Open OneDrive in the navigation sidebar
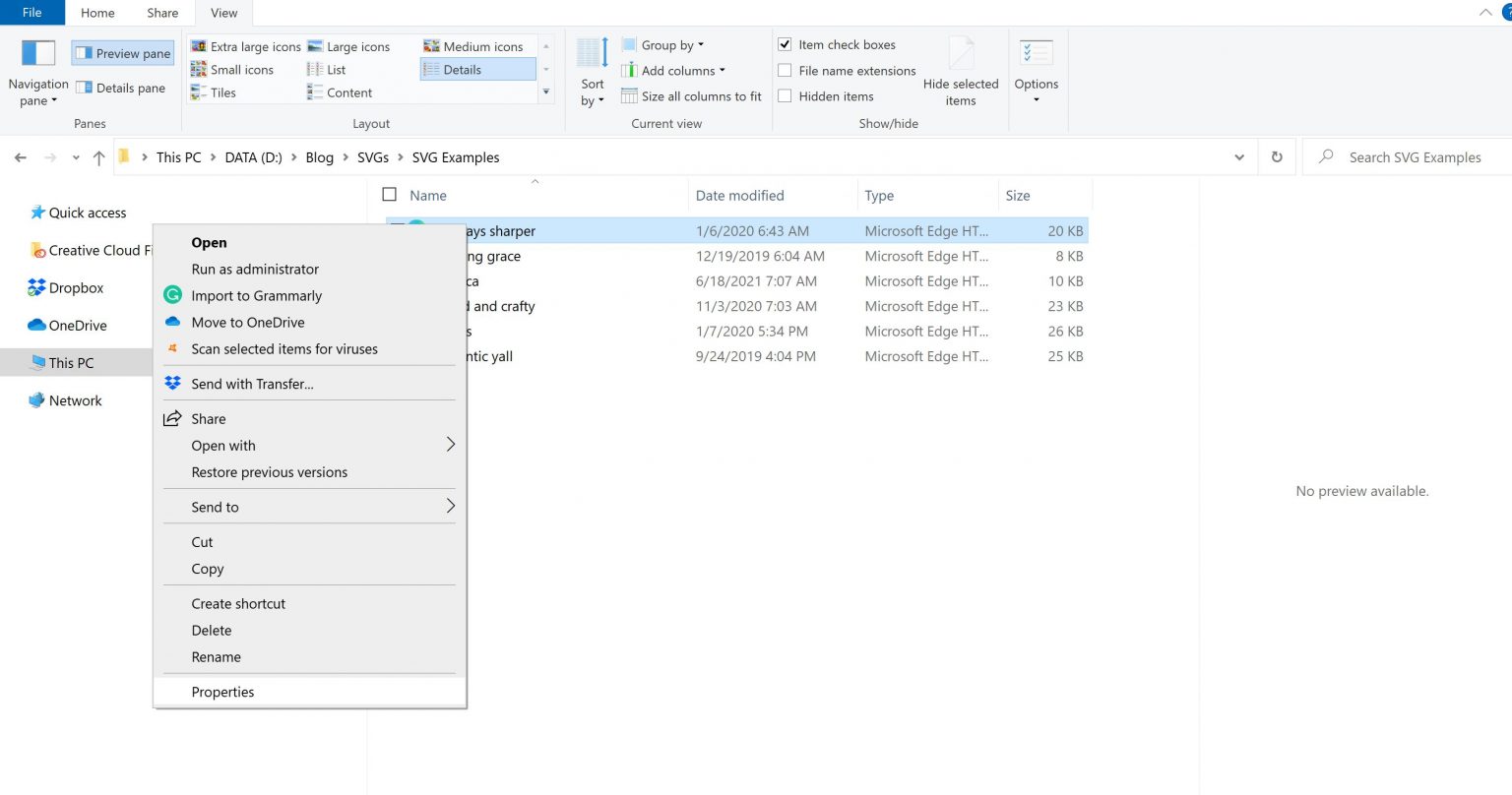Viewport: 1512px width, 795px height. point(78,326)
